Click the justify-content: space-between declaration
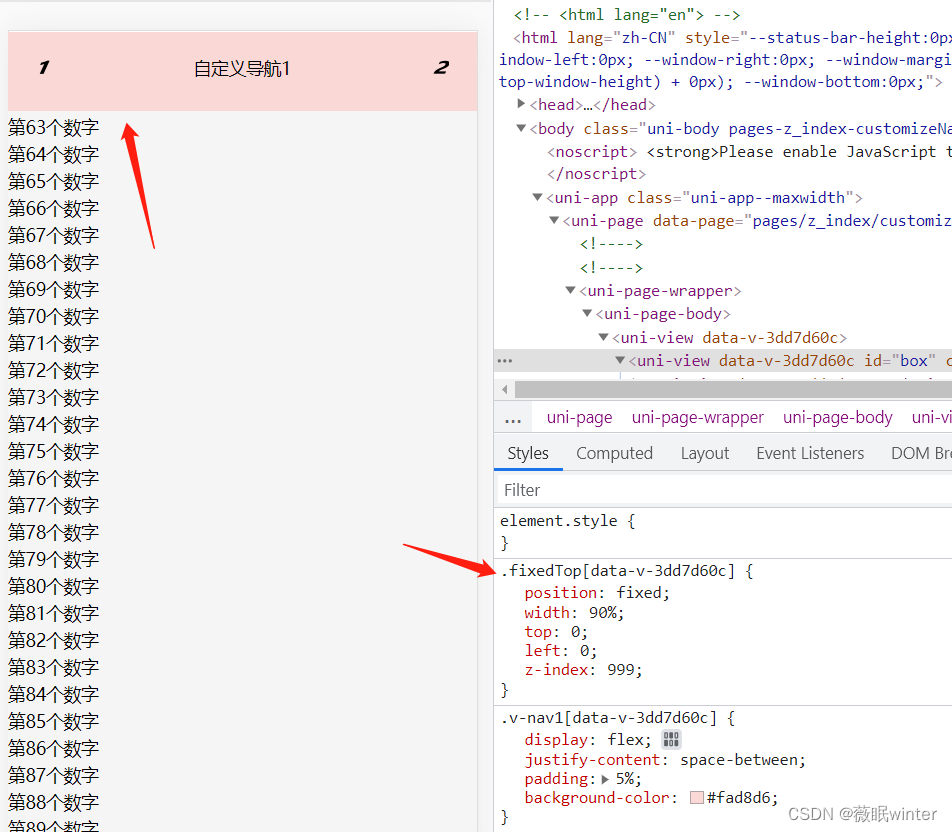The height and width of the screenshot is (832, 952). [x=665, y=759]
